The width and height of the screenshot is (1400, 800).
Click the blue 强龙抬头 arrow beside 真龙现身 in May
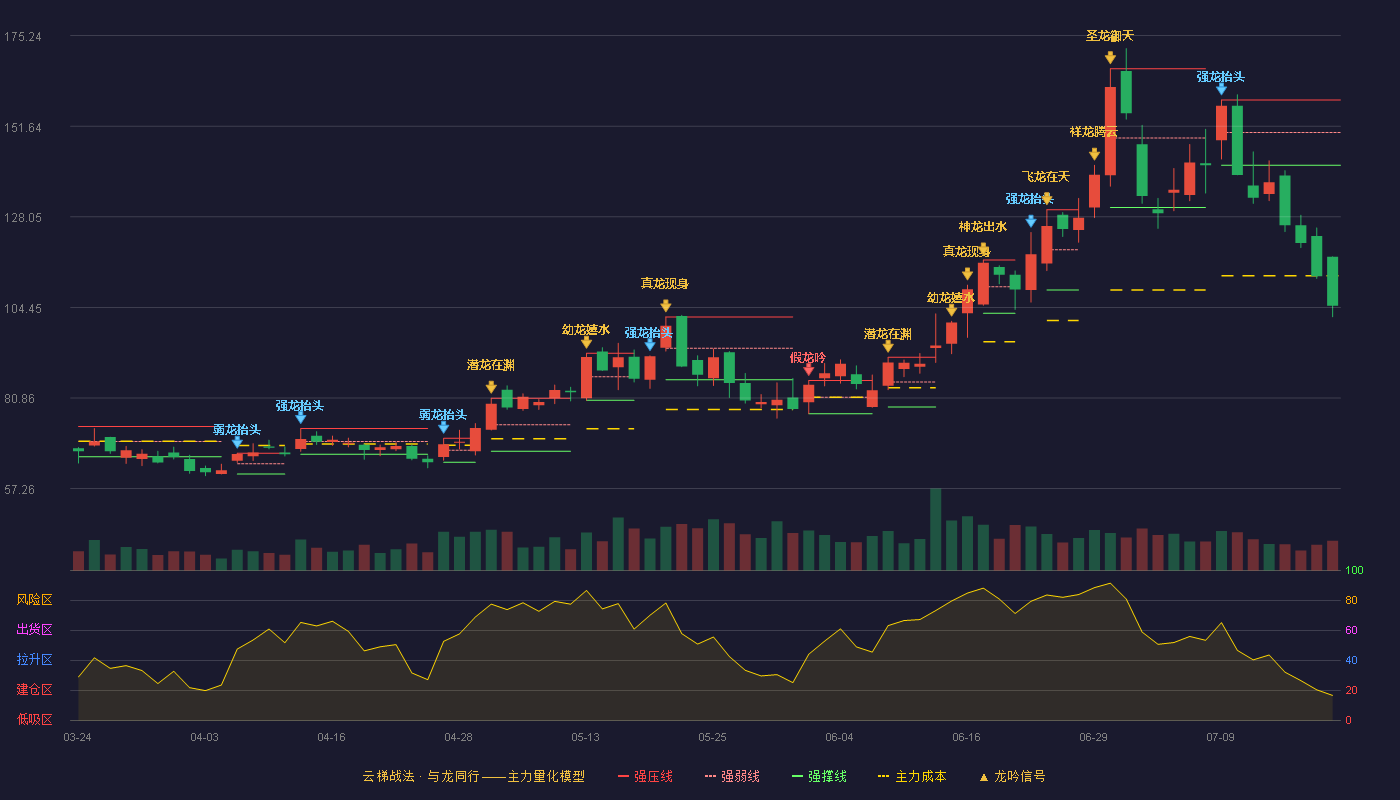[x=649, y=345]
